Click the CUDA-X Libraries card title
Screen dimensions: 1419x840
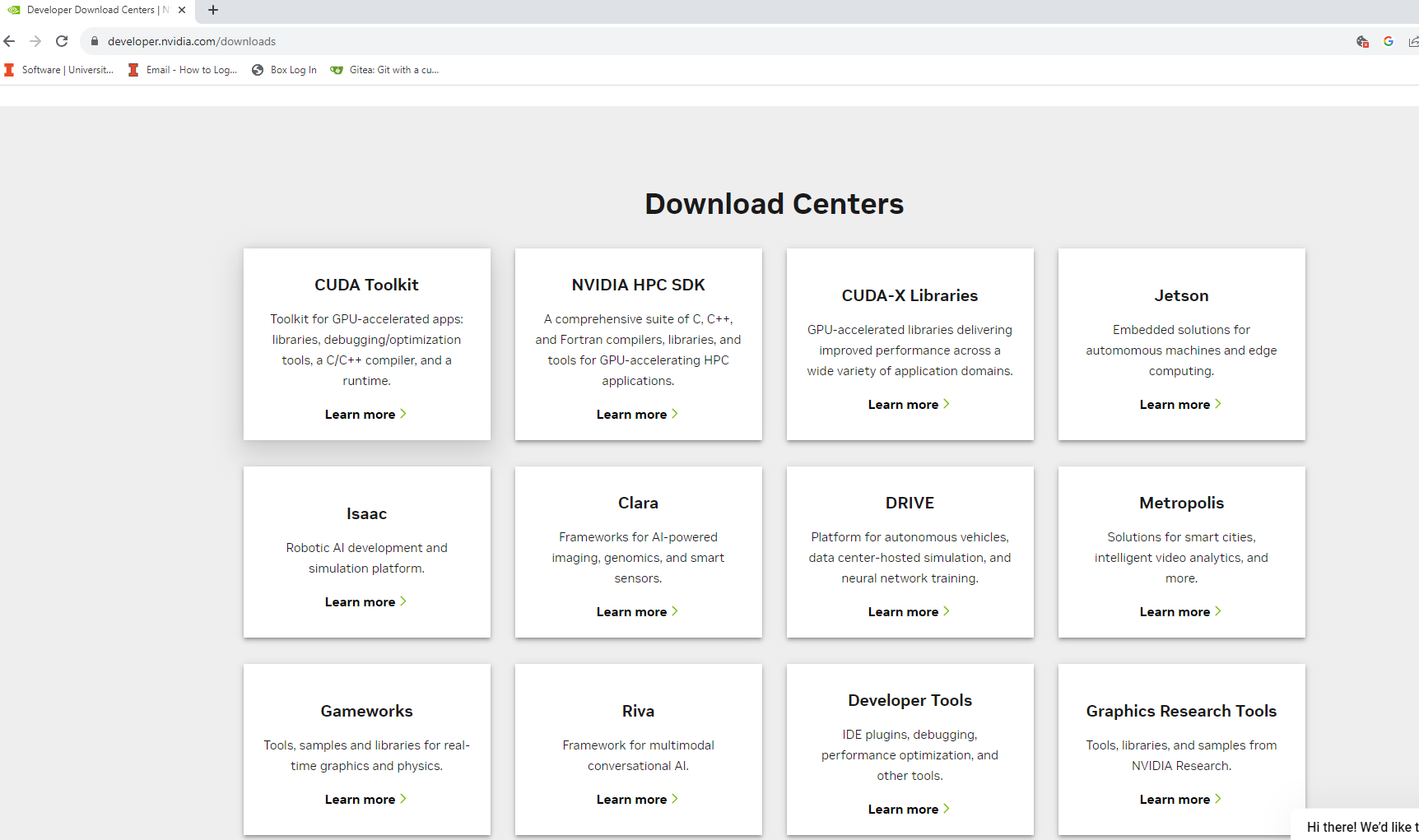click(x=910, y=295)
